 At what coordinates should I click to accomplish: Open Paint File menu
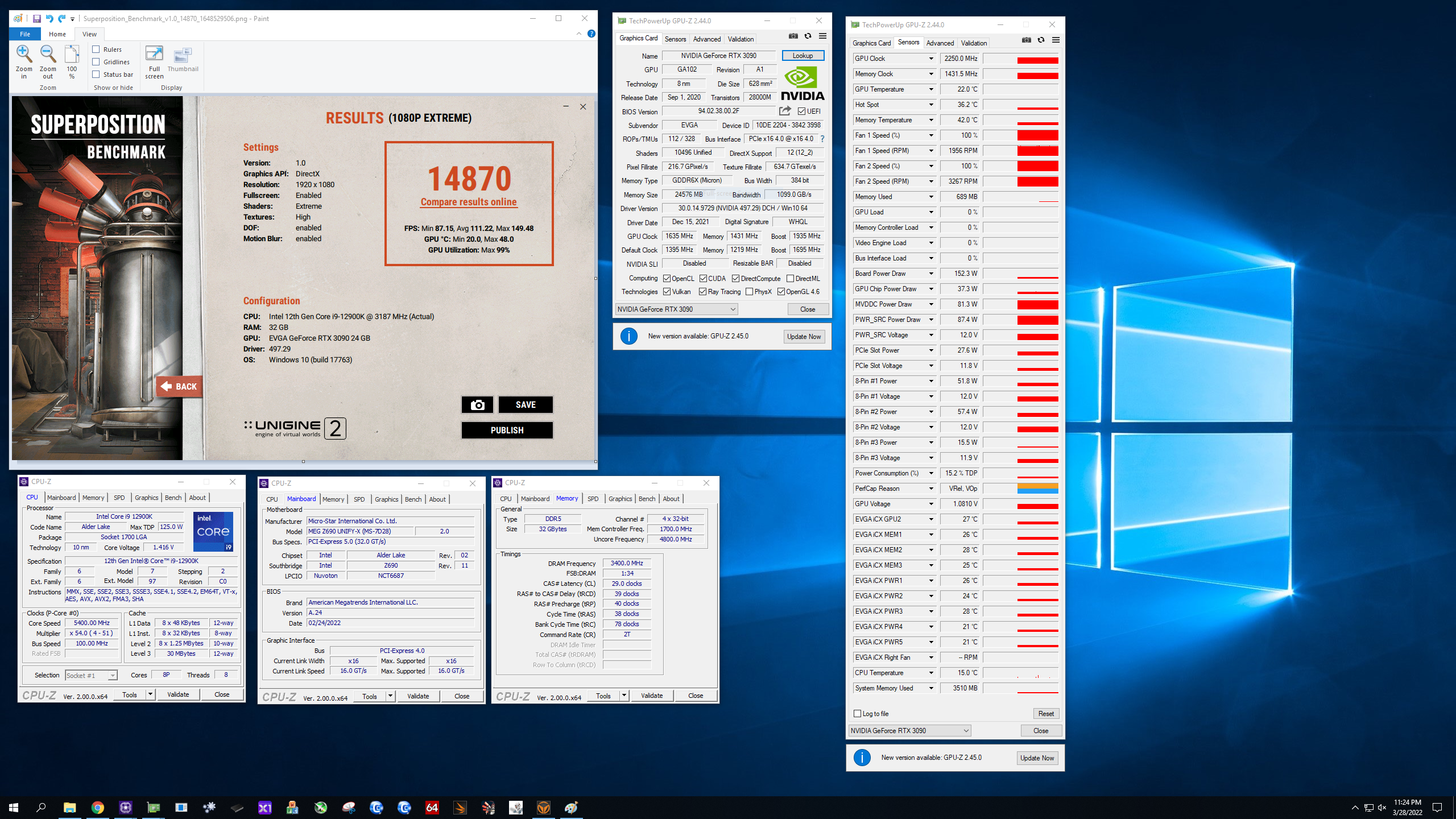25,34
